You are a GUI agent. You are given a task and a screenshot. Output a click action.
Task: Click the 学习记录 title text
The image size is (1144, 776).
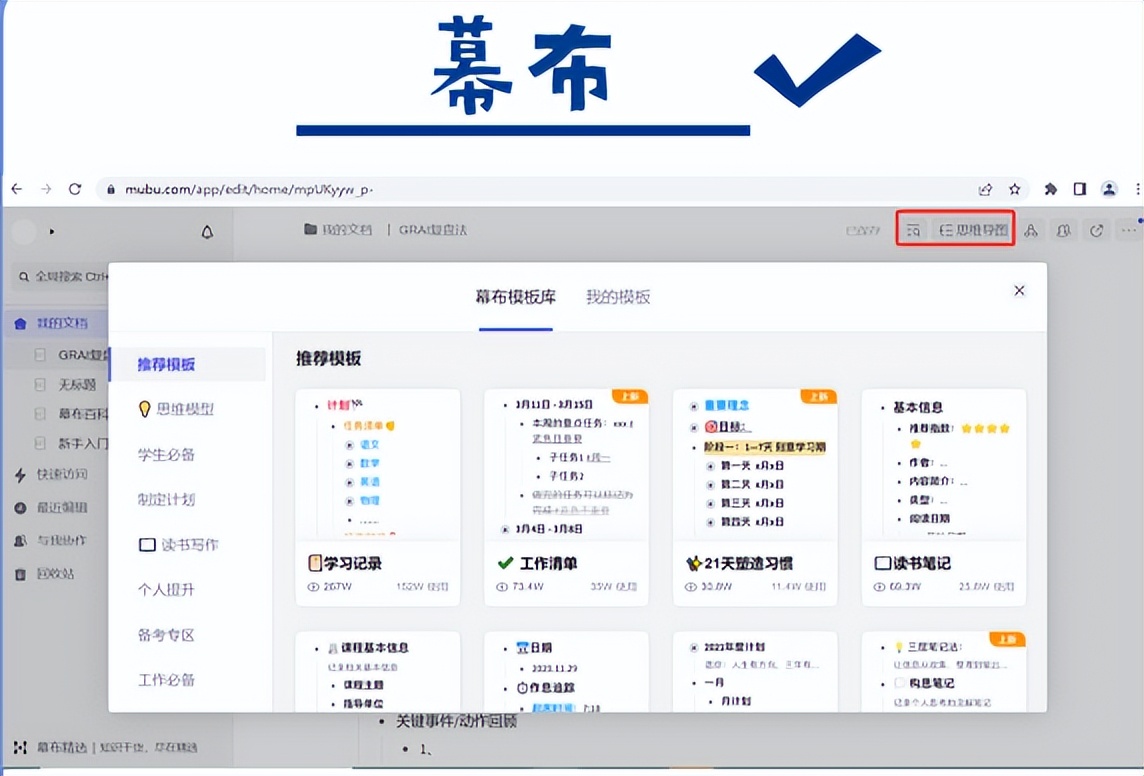tap(353, 563)
